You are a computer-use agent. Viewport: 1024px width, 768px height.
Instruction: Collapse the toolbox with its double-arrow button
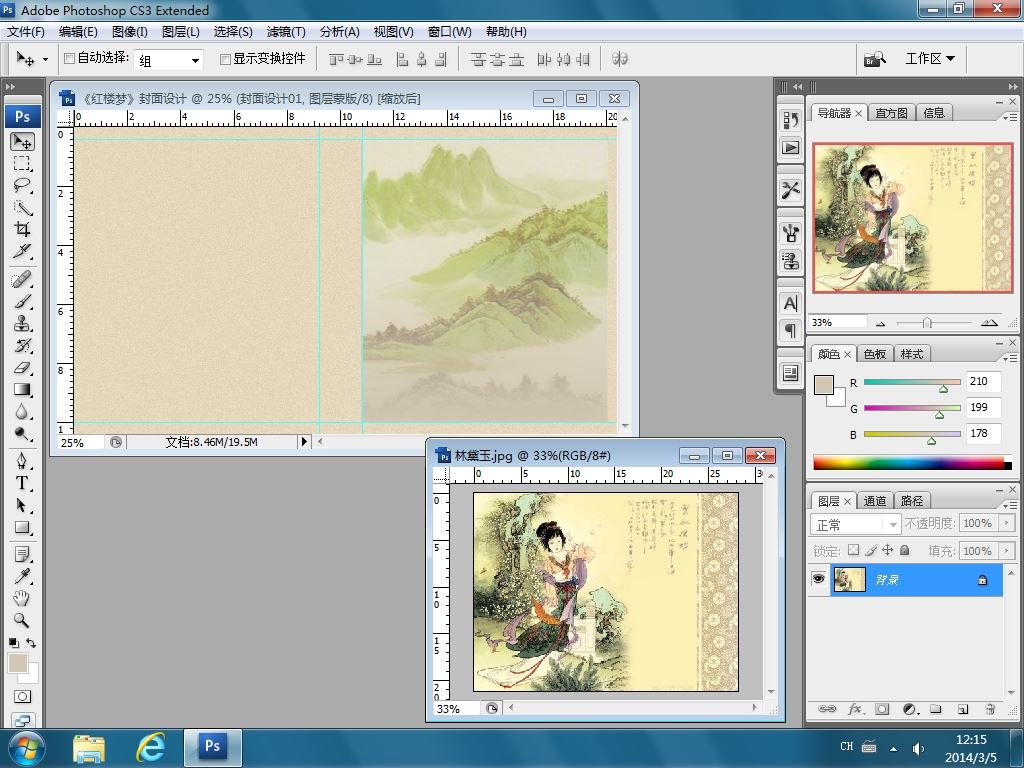pos(10,86)
